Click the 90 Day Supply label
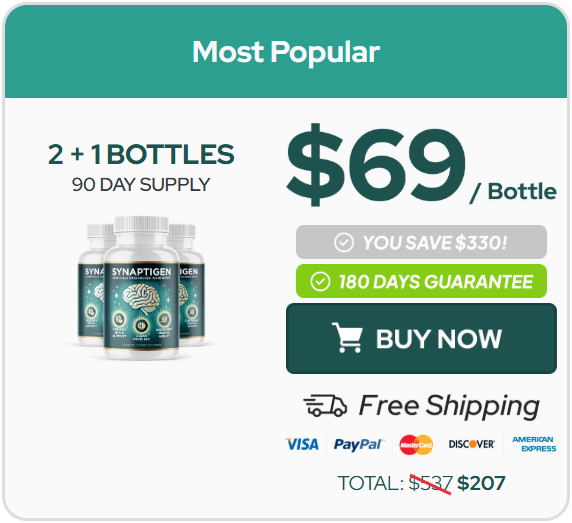The width and height of the screenshot is (572, 523). [x=141, y=185]
